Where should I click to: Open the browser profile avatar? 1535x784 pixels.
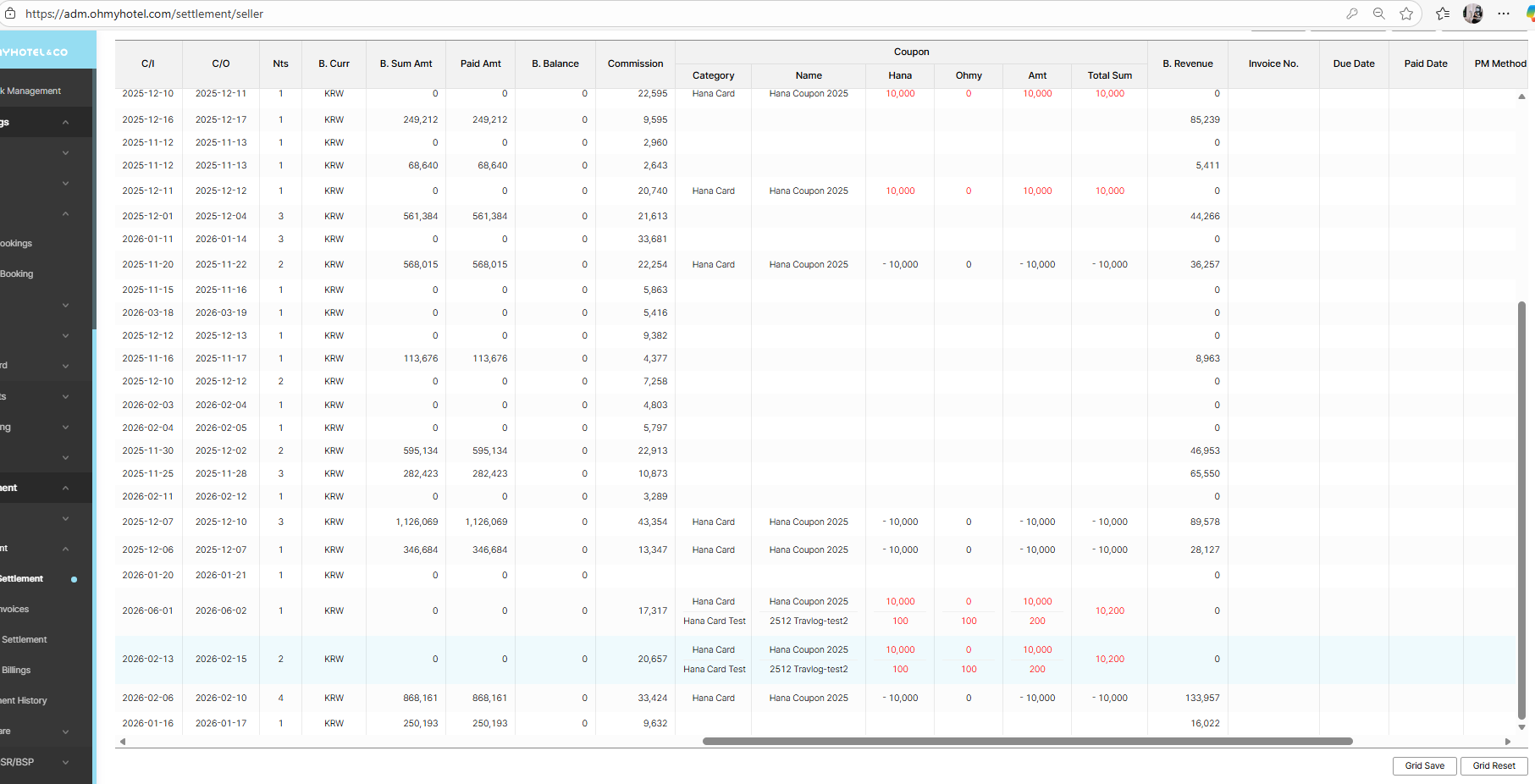pos(1473,14)
